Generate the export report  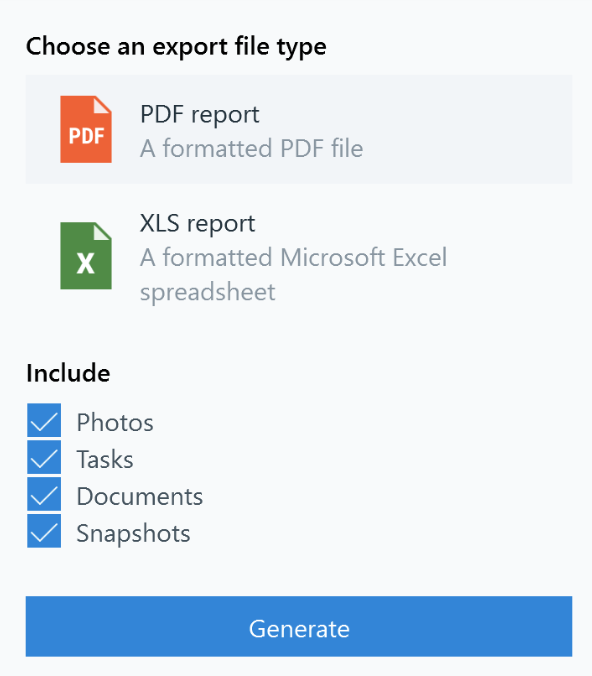click(299, 626)
